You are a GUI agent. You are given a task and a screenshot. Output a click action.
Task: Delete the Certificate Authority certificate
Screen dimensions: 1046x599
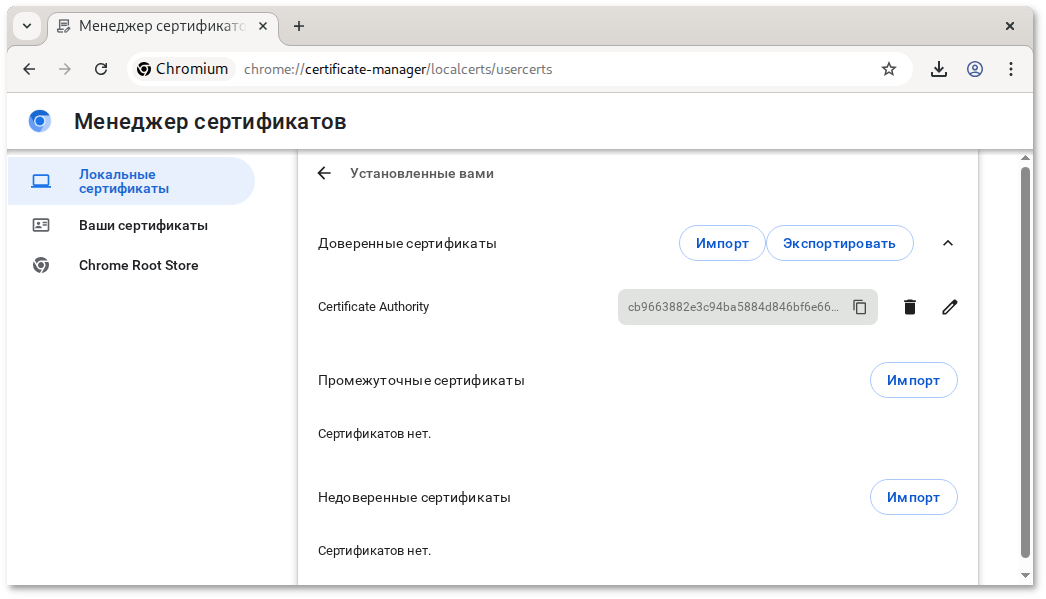tap(909, 307)
